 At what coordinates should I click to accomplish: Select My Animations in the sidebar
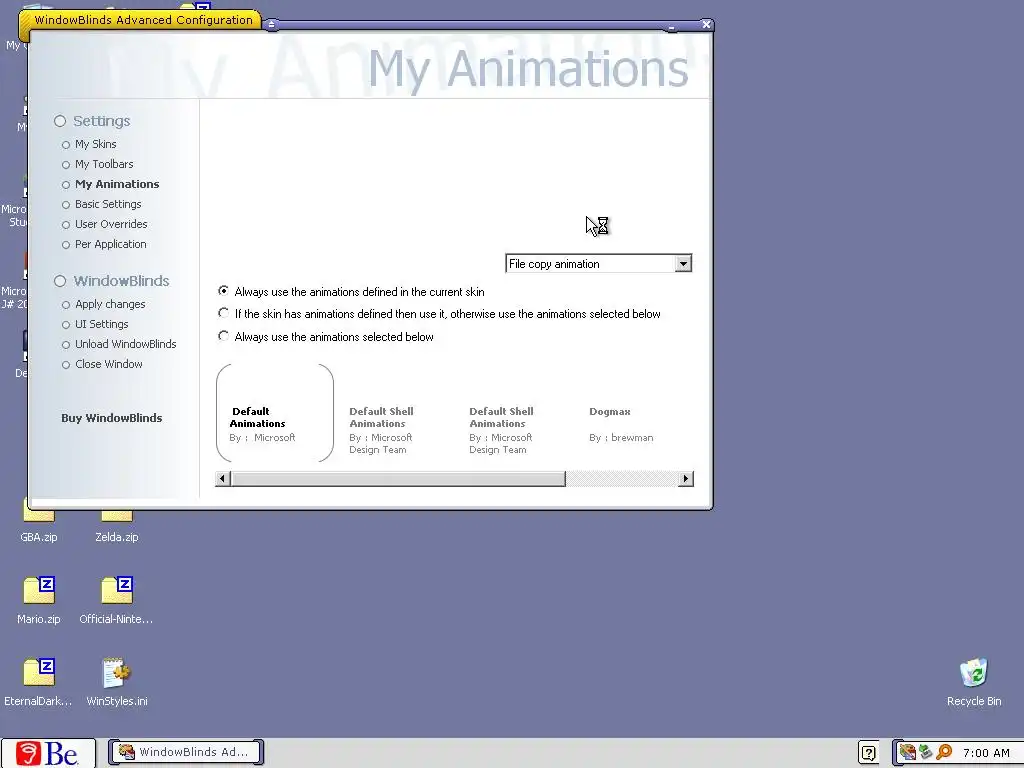pos(117,184)
